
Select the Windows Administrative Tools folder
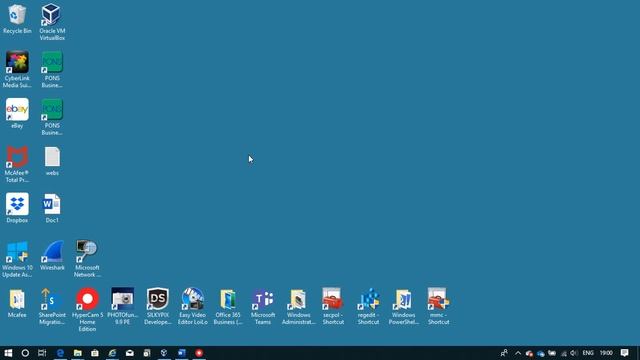pos(298,306)
